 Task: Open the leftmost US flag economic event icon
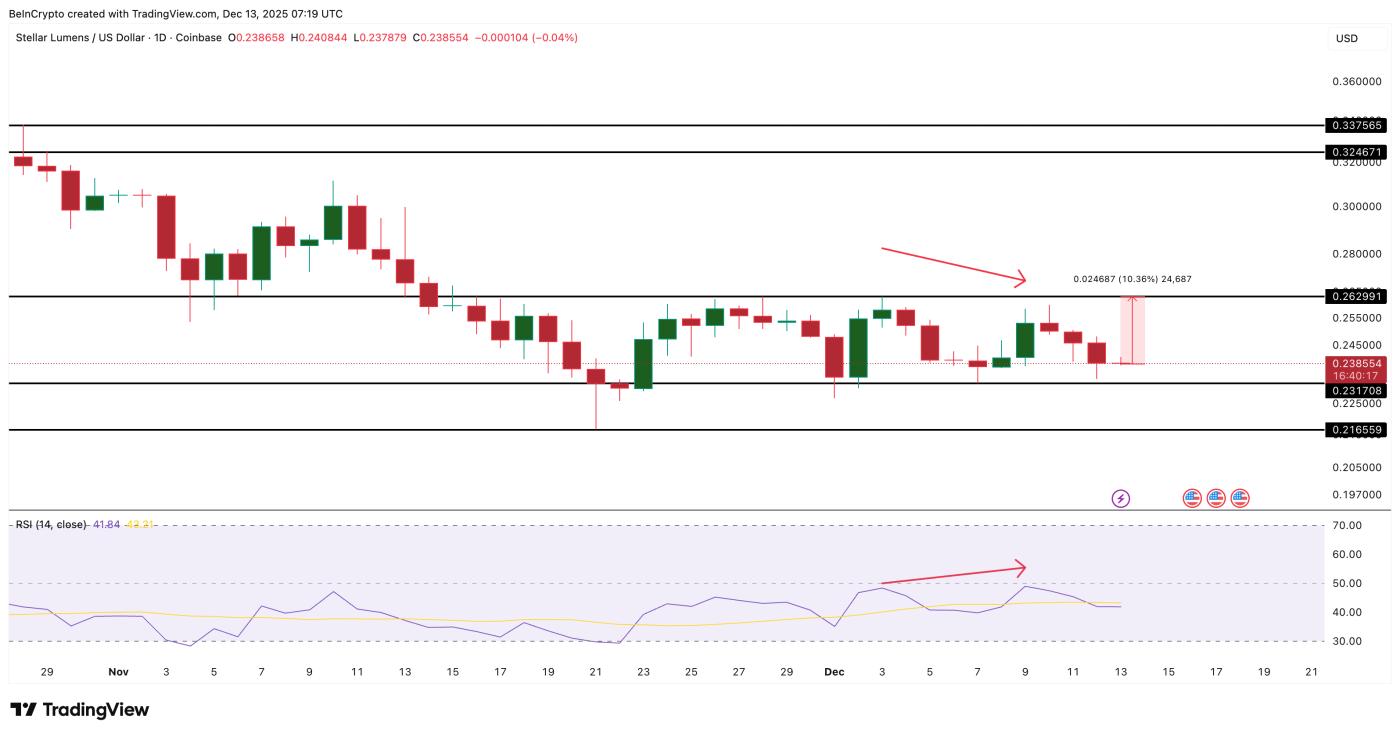[x=1191, y=499]
